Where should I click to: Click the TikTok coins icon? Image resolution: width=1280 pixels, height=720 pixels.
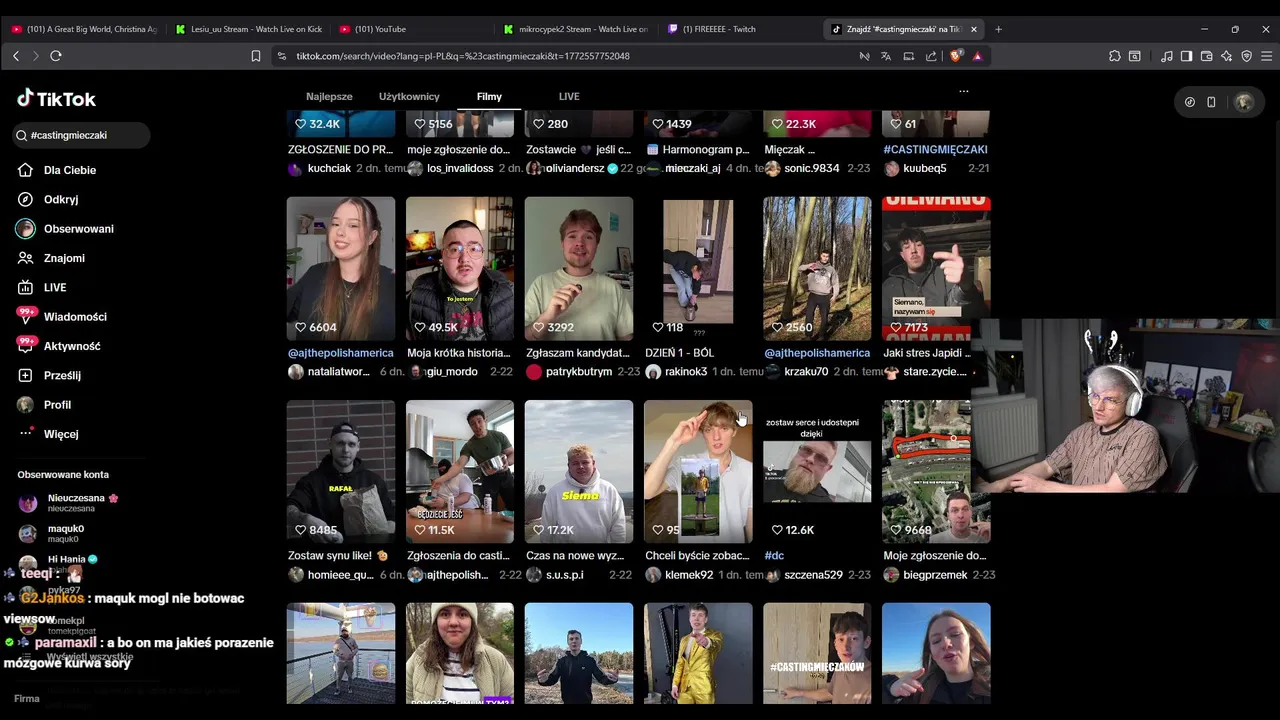(x=1190, y=102)
